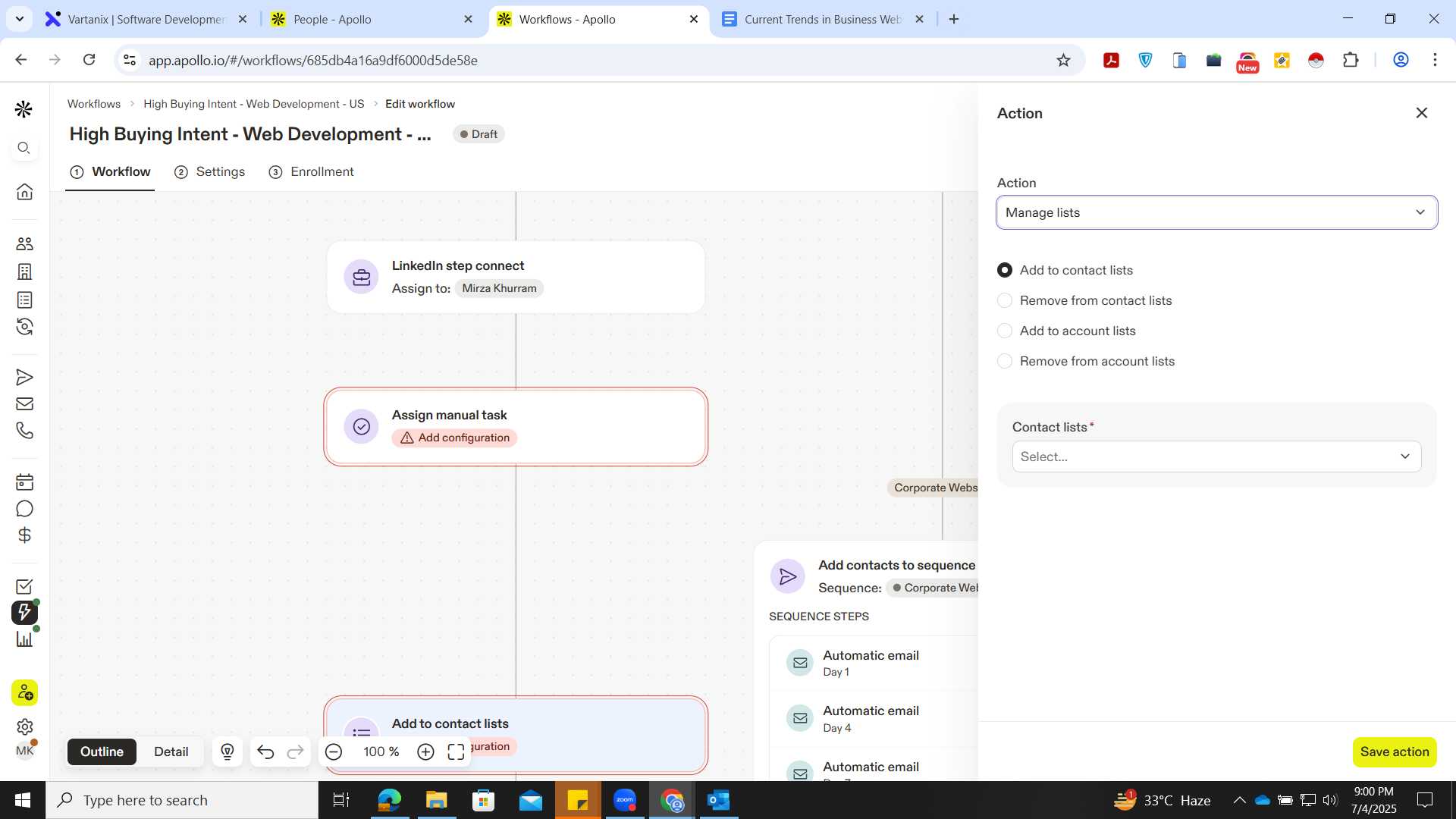This screenshot has width=1456, height=819.
Task: Fit workflow canvas to screen
Action: (456, 752)
